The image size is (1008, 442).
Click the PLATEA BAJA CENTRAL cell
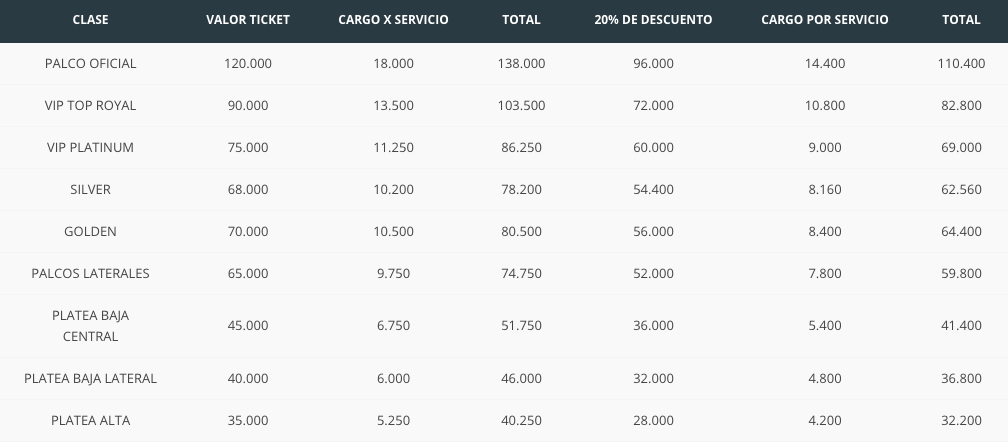pos(91,326)
